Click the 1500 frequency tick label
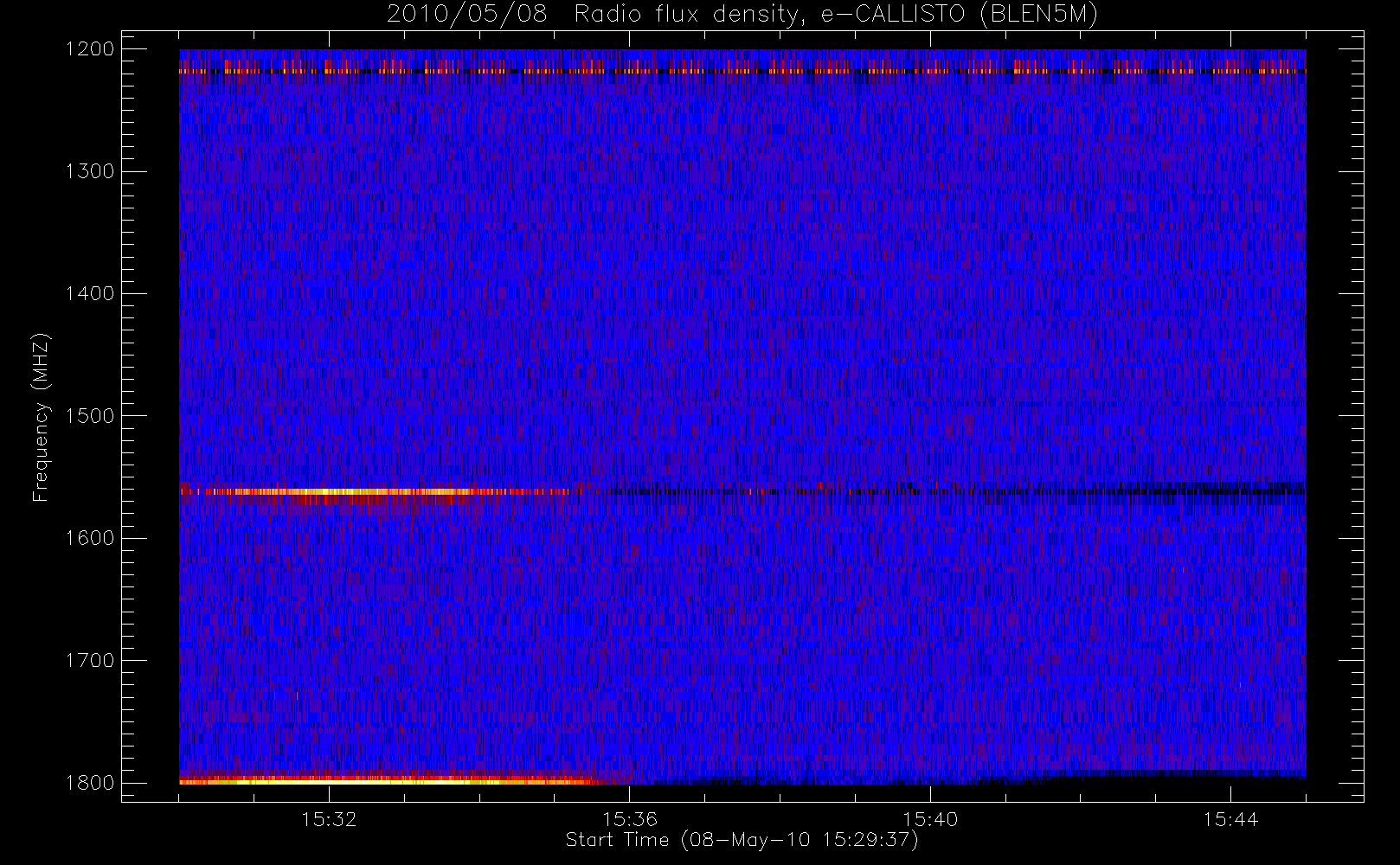The width and height of the screenshot is (1400, 865). (90, 416)
